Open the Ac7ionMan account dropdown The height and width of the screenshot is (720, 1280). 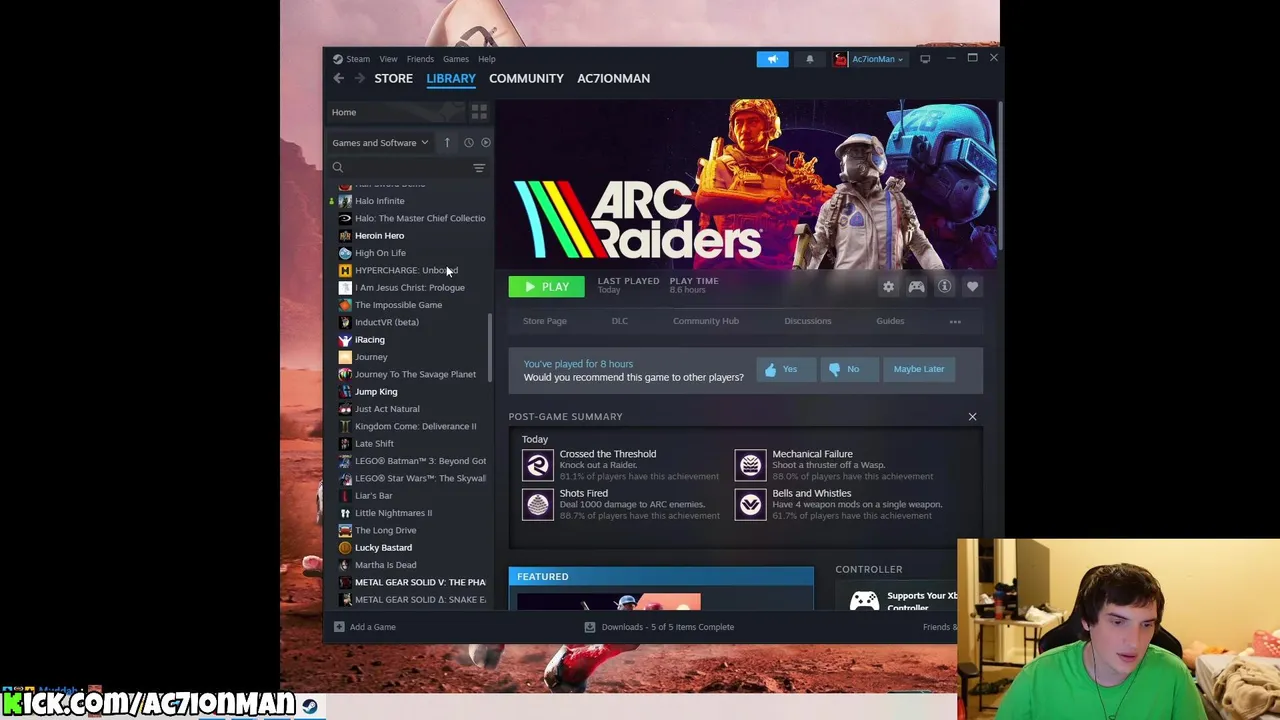click(x=869, y=59)
